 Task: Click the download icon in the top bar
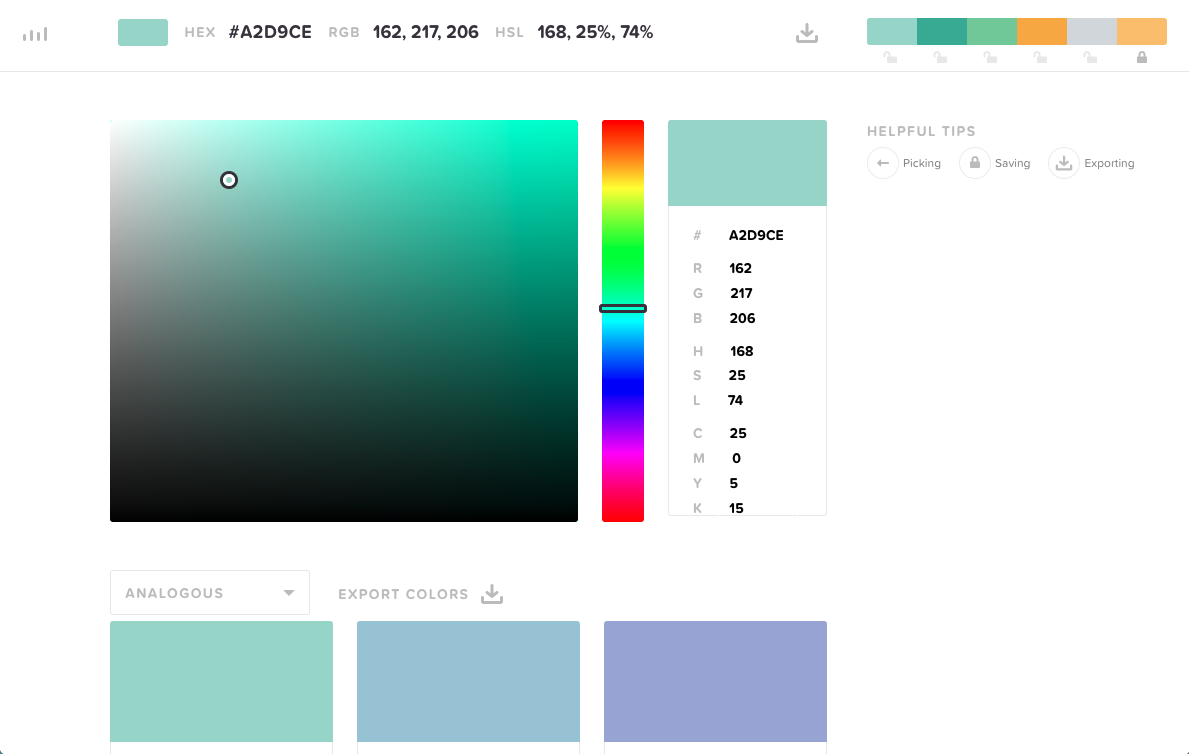(807, 33)
